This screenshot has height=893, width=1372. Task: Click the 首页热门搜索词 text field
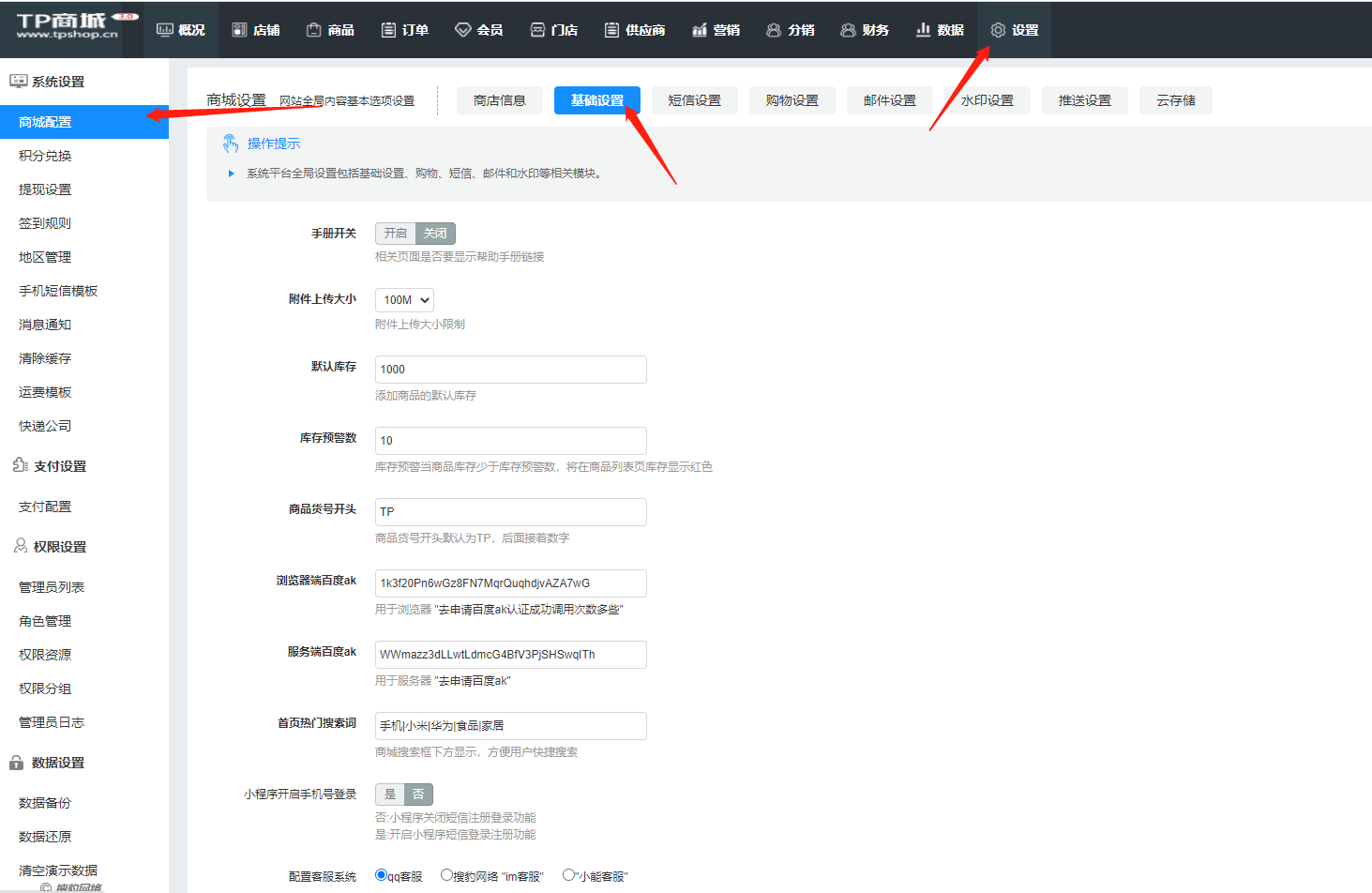510,726
